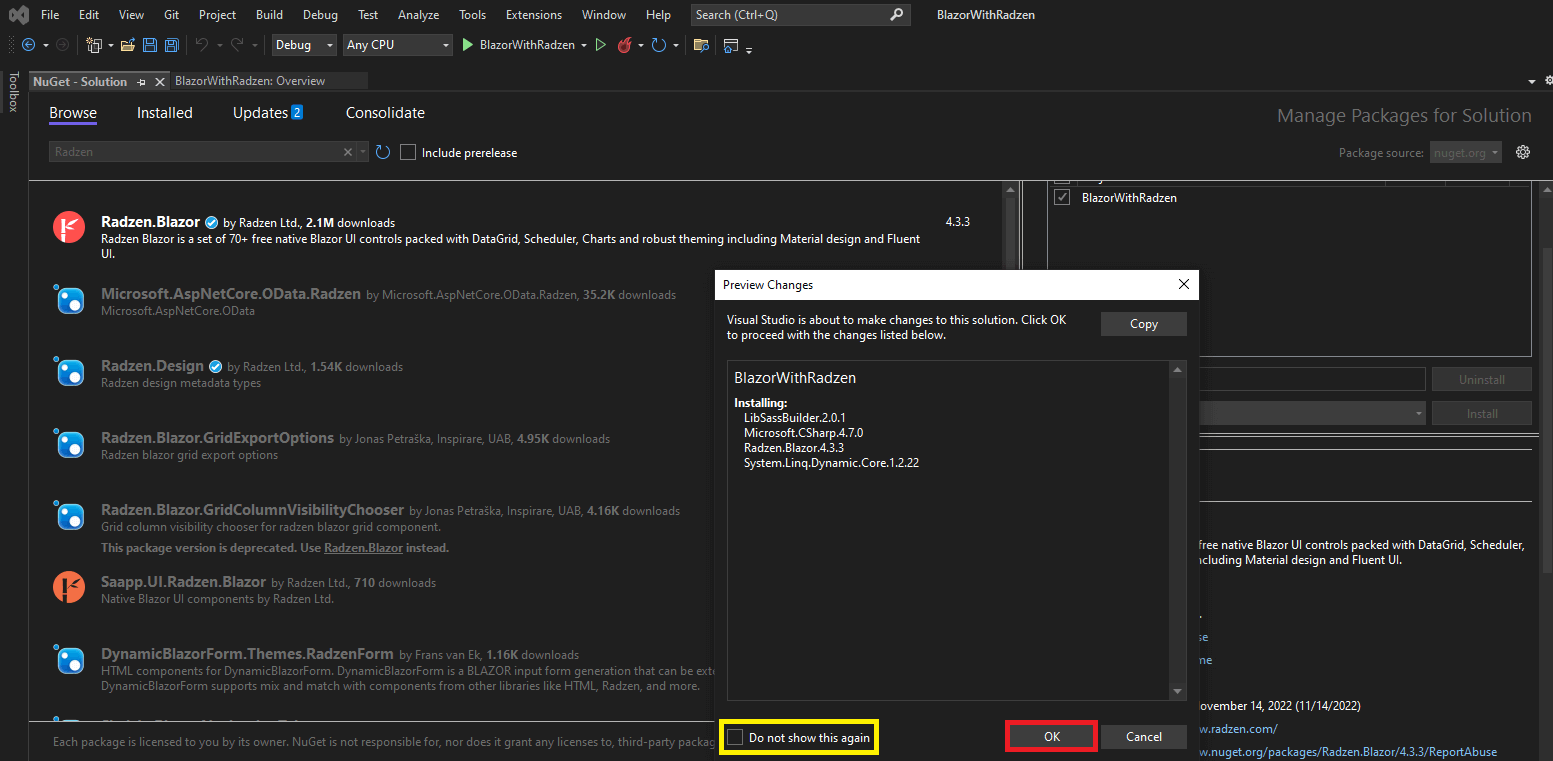Clear the Radzen search box with the X

pyautogui.click(x=348, y=151)
